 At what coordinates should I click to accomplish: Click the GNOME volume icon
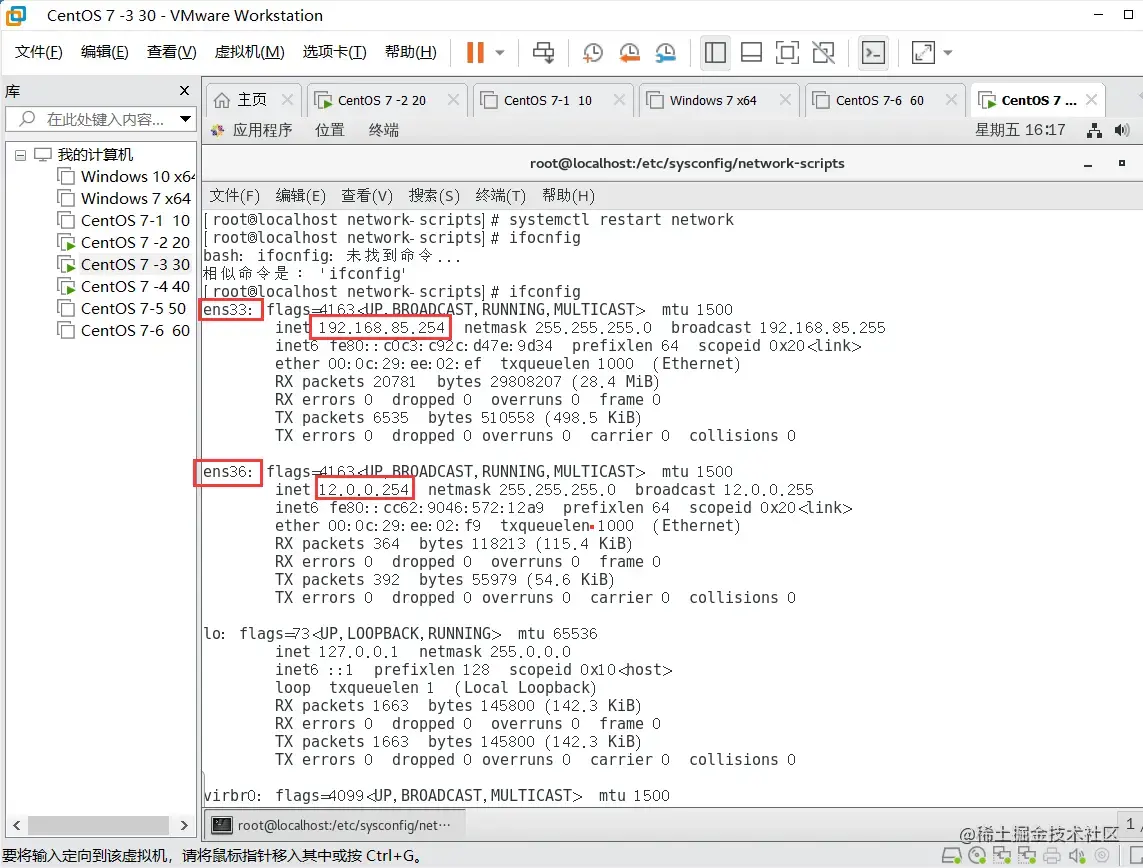point(1122,130)
